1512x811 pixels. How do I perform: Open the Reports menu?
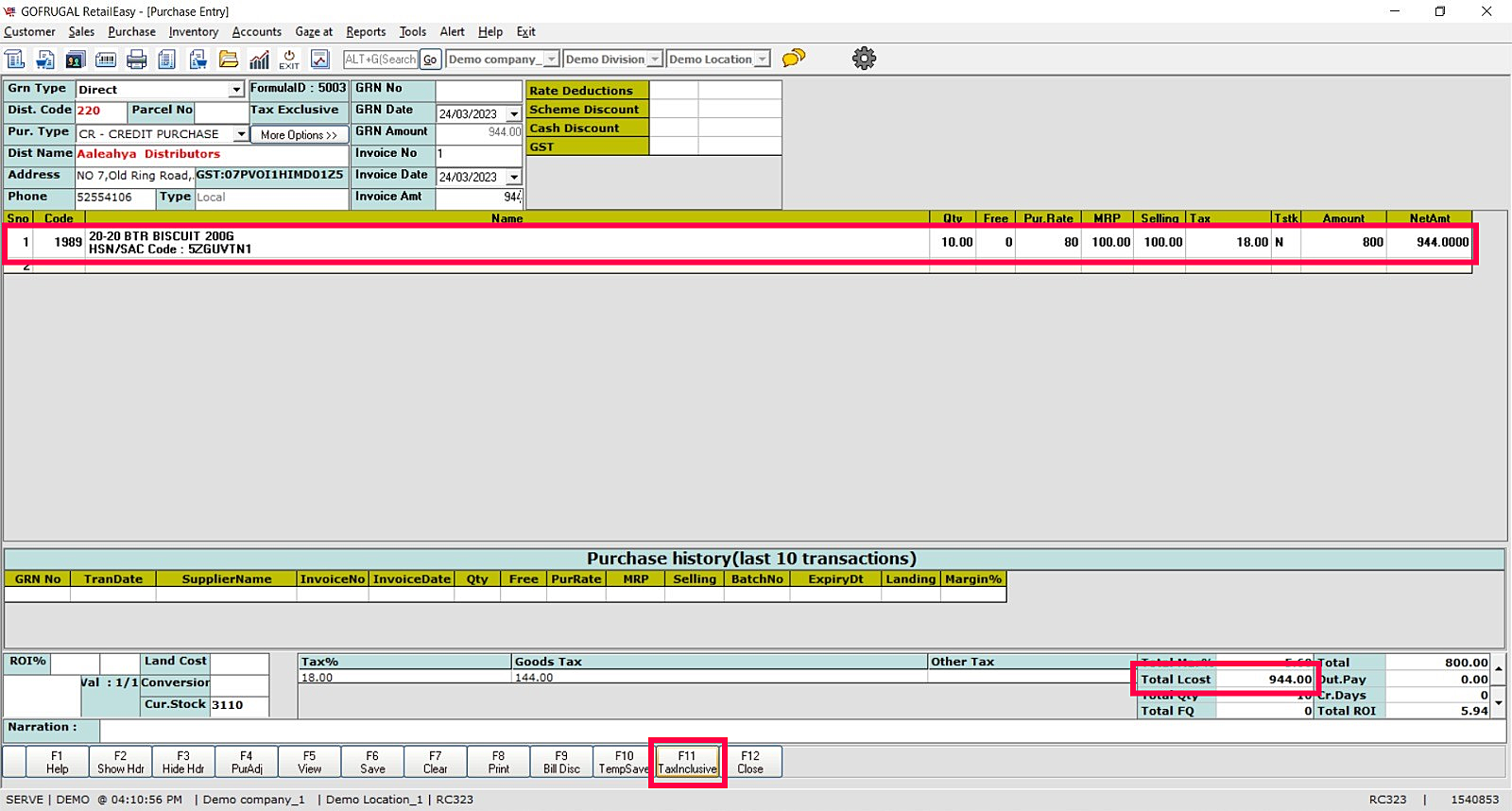pos(366,32)
